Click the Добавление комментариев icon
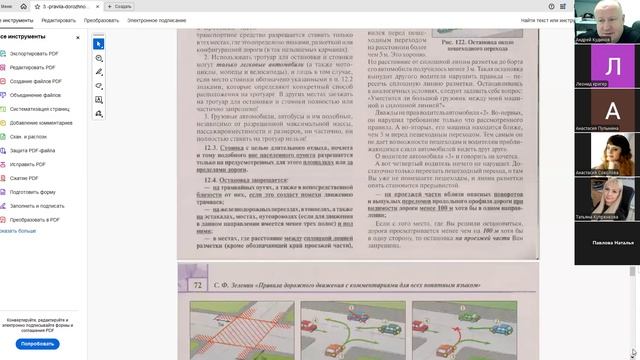 coord(2,123)
